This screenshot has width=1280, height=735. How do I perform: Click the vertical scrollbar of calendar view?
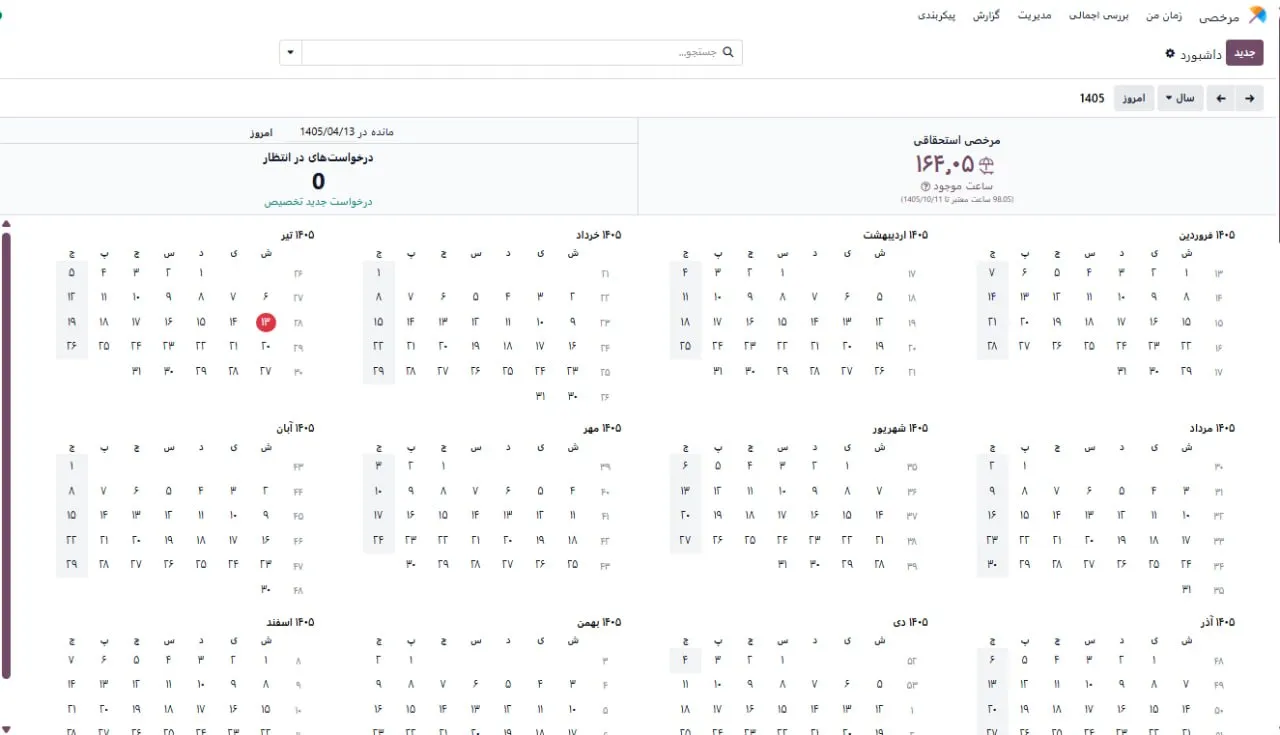tap(6, 455)
